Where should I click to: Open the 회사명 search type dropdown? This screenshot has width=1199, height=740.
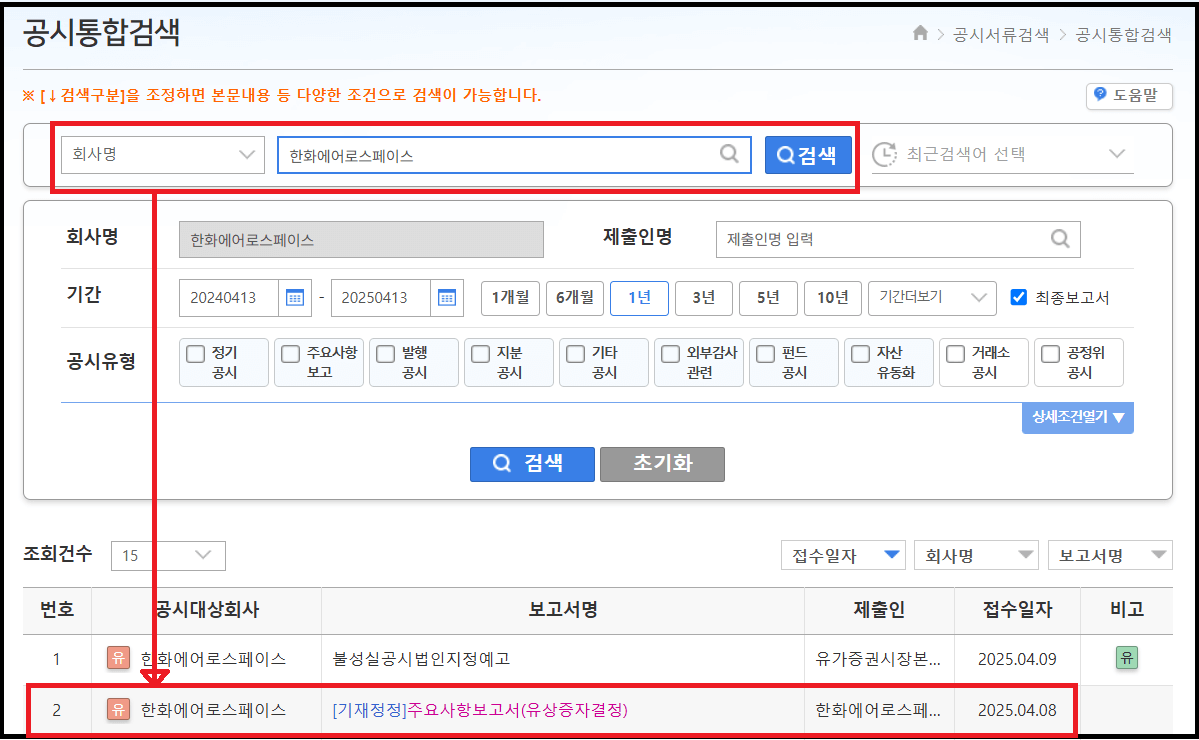coord(163,154)
